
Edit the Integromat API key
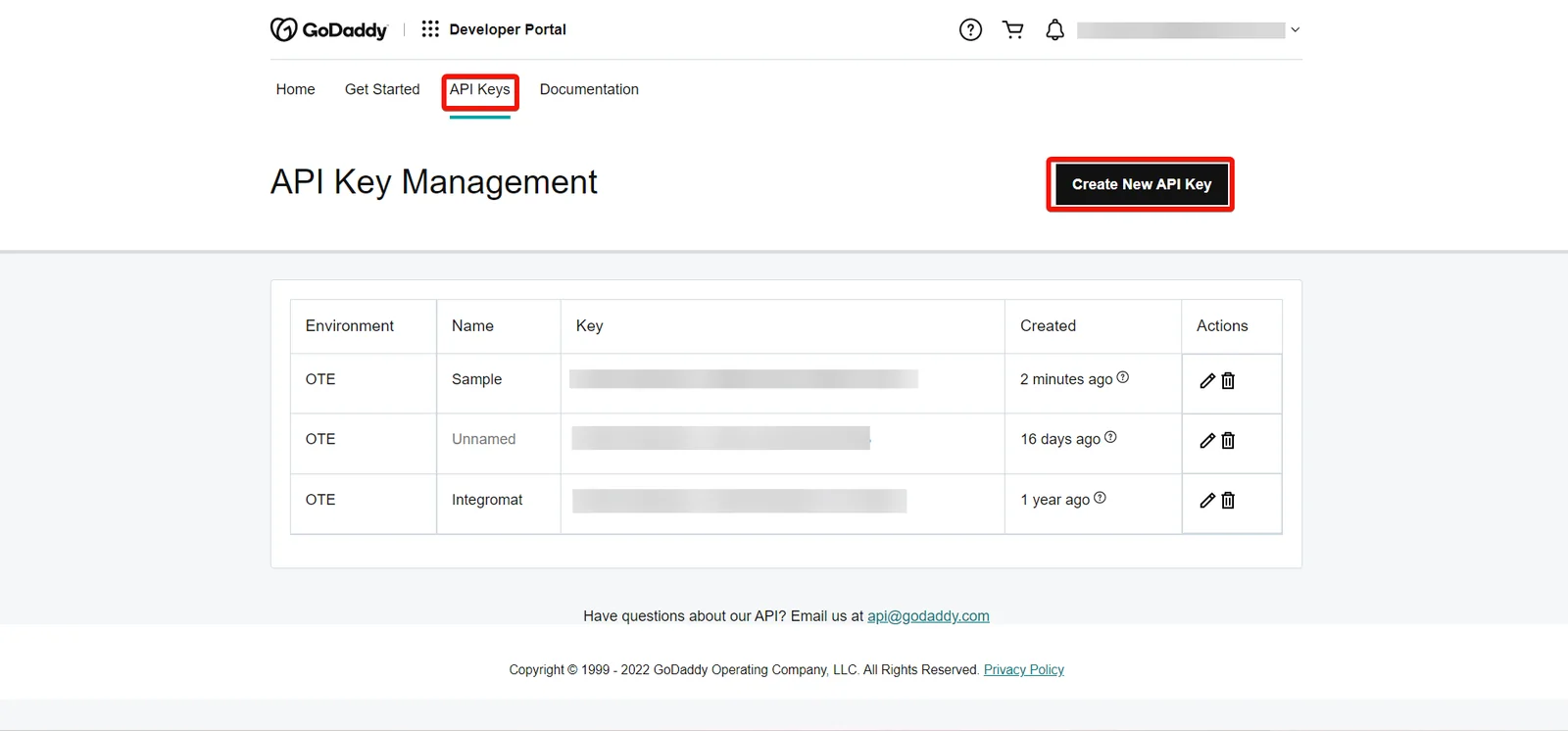click(x=1207, y=501)
